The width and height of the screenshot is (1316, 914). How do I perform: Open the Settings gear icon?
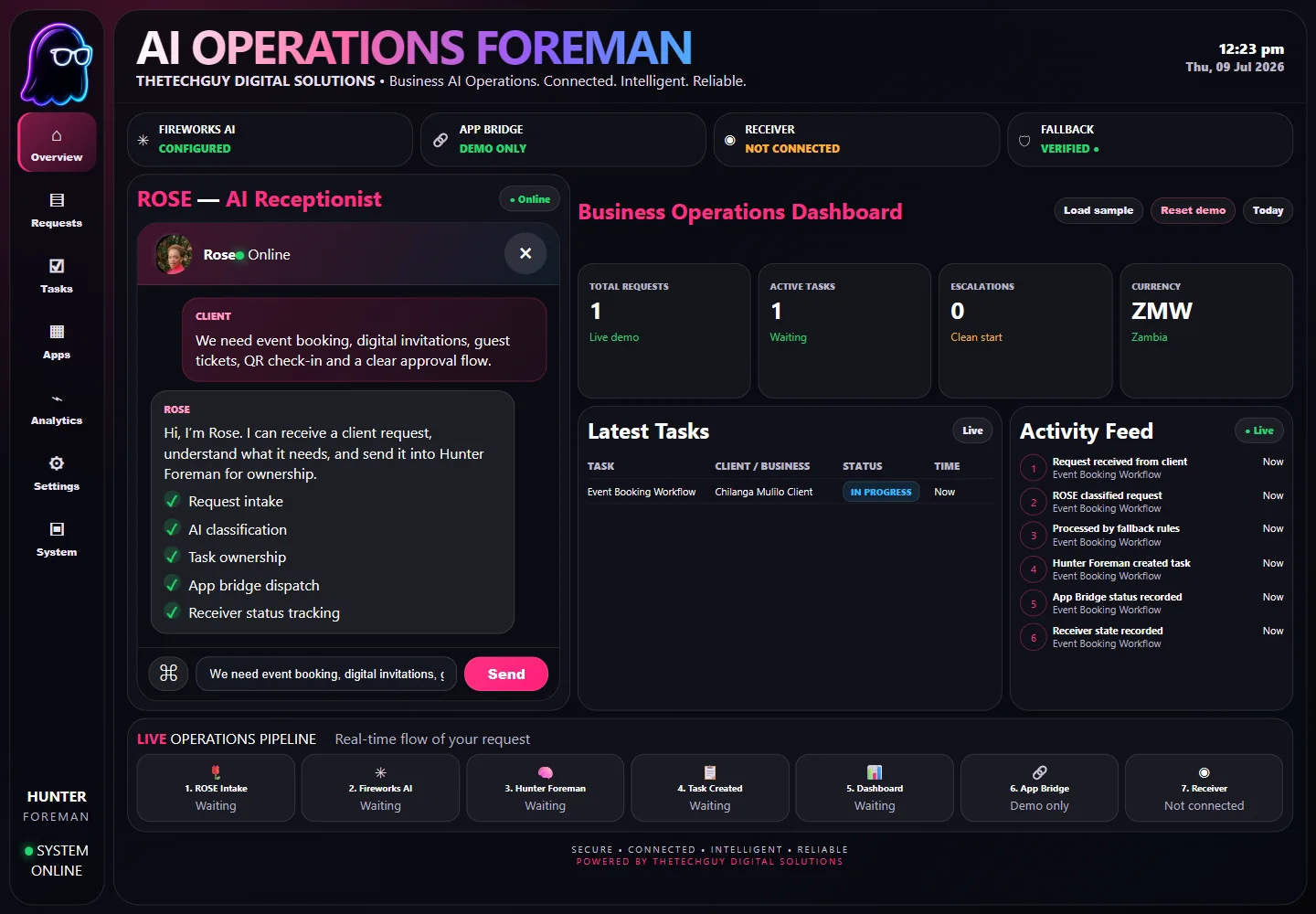(57, 463)
